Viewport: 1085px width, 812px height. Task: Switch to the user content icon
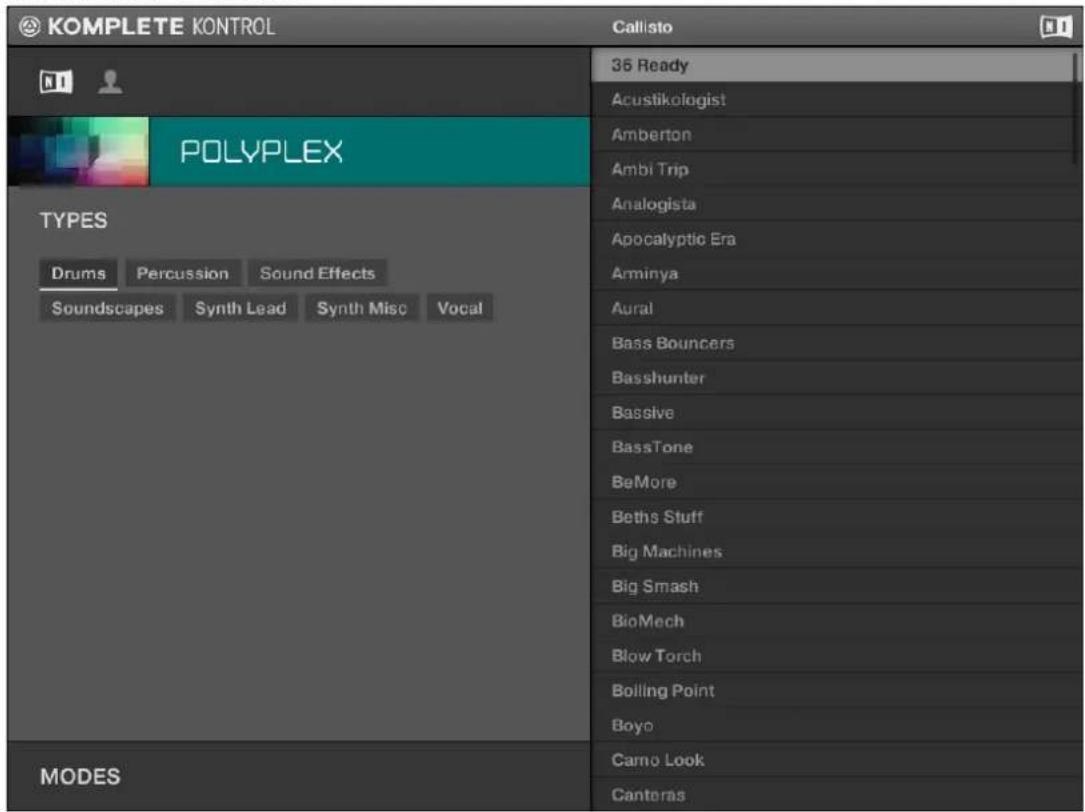tap(110, 82)
